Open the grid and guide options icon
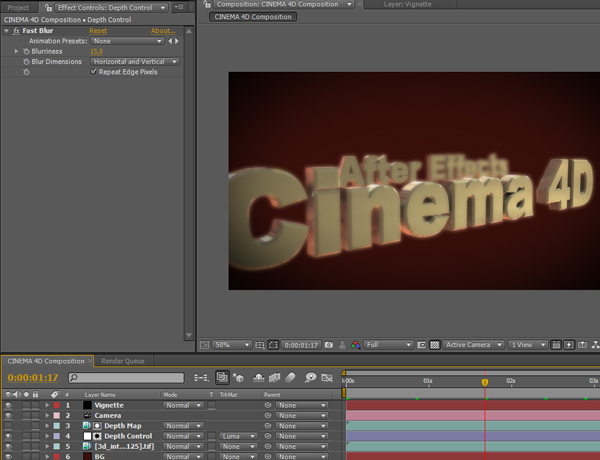600x460 pixels. [260, 345]
